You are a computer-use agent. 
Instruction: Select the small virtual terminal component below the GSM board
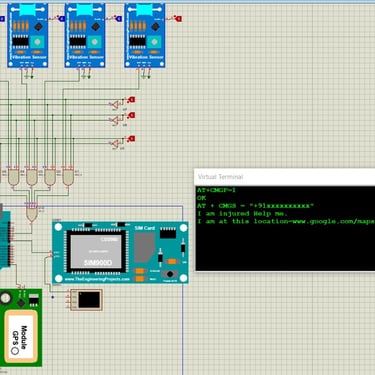pos(86,300)
